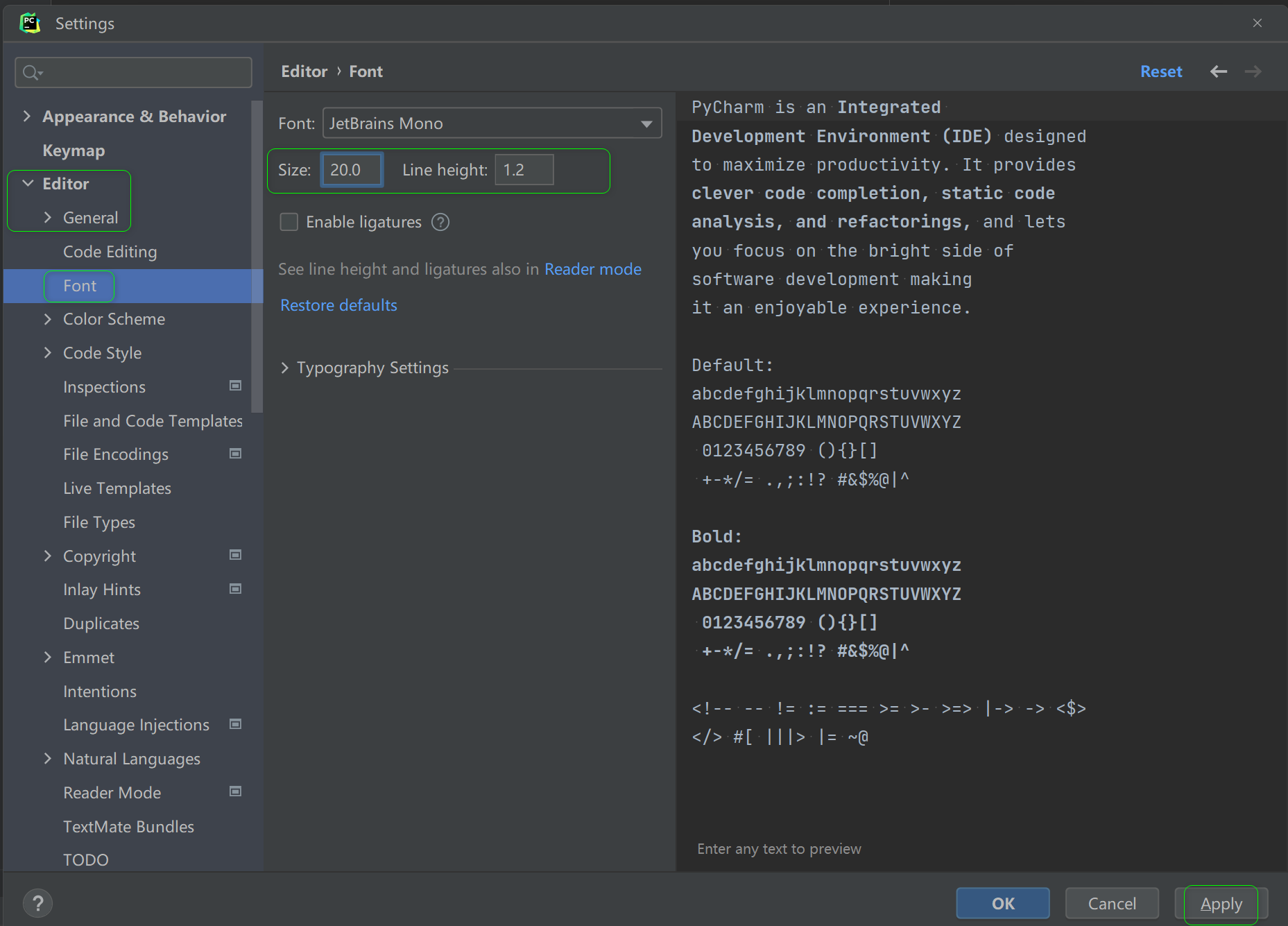Click project-level icon next to Reader Mode

(236, 791)
